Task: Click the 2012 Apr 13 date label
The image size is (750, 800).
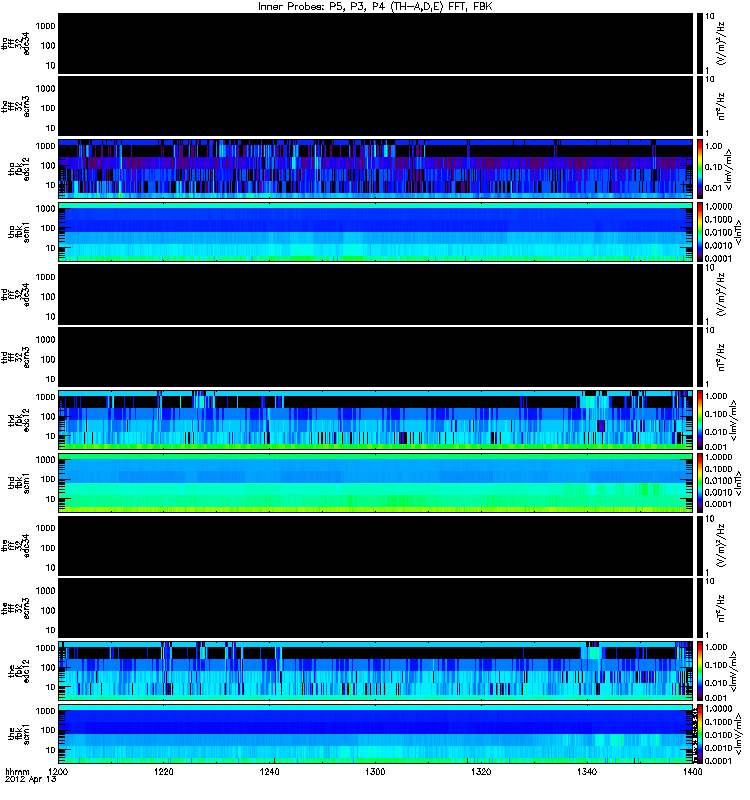Action: tap(30, 779)
